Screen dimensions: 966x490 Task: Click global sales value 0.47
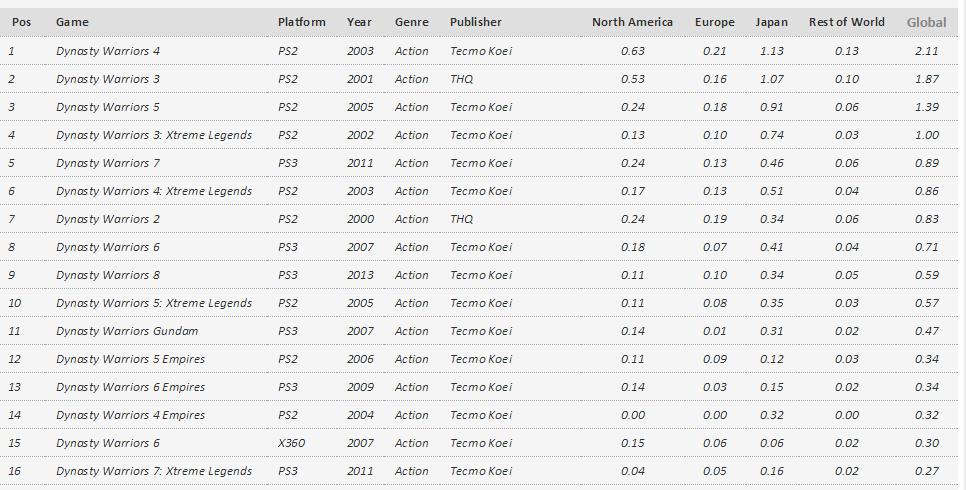(x=927, y=332)
